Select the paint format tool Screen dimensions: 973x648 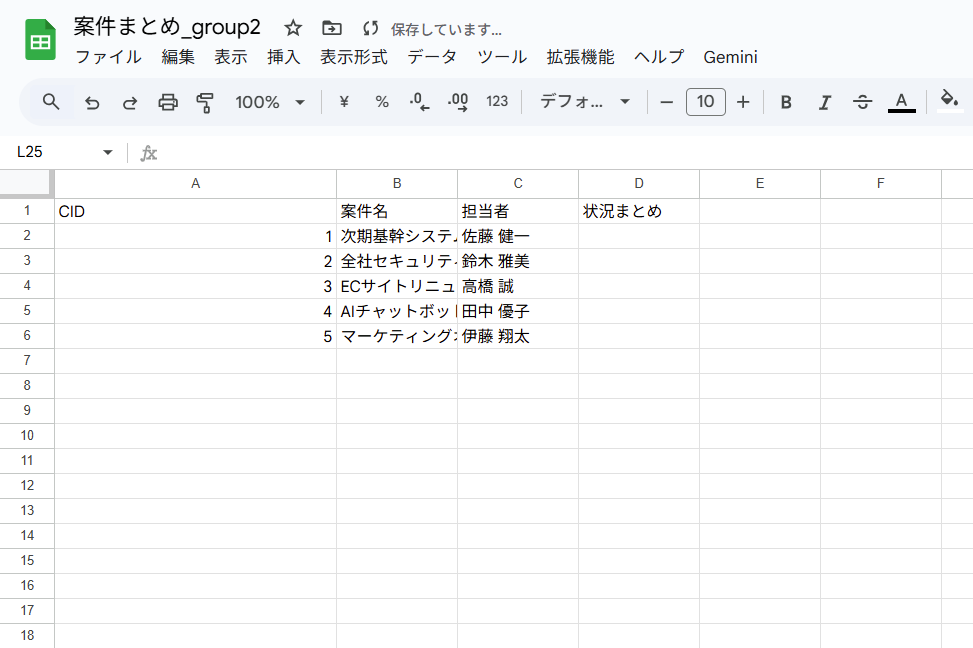click(204, 102)
